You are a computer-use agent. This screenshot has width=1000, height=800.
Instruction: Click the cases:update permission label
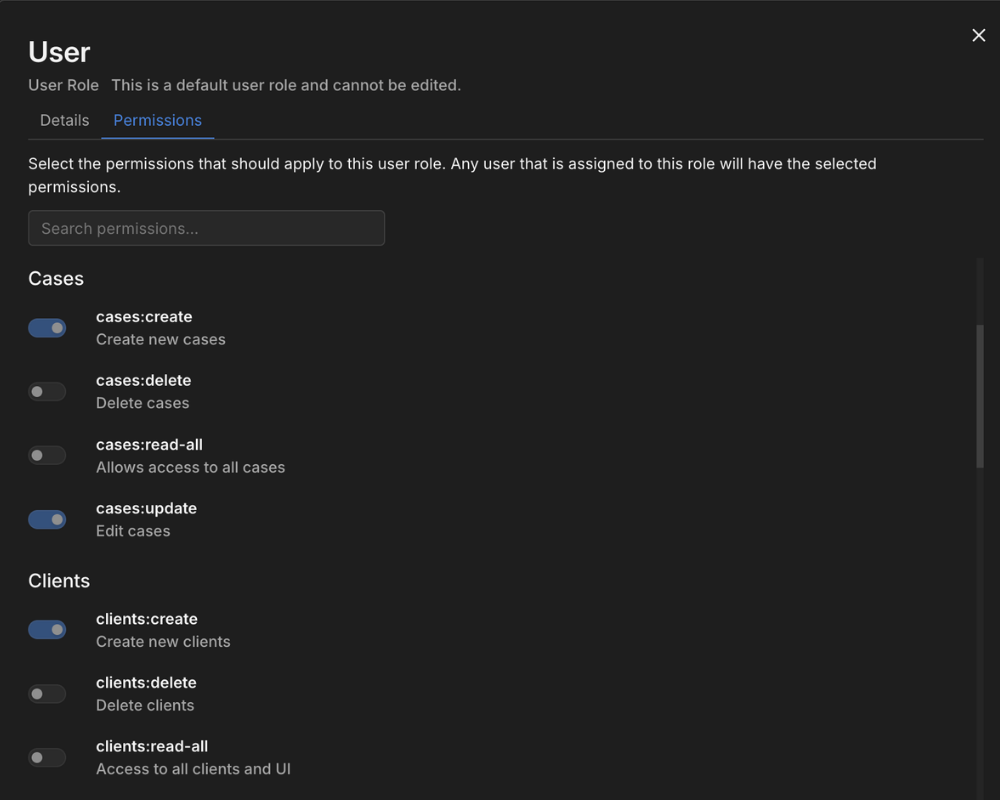pos(144,508)
